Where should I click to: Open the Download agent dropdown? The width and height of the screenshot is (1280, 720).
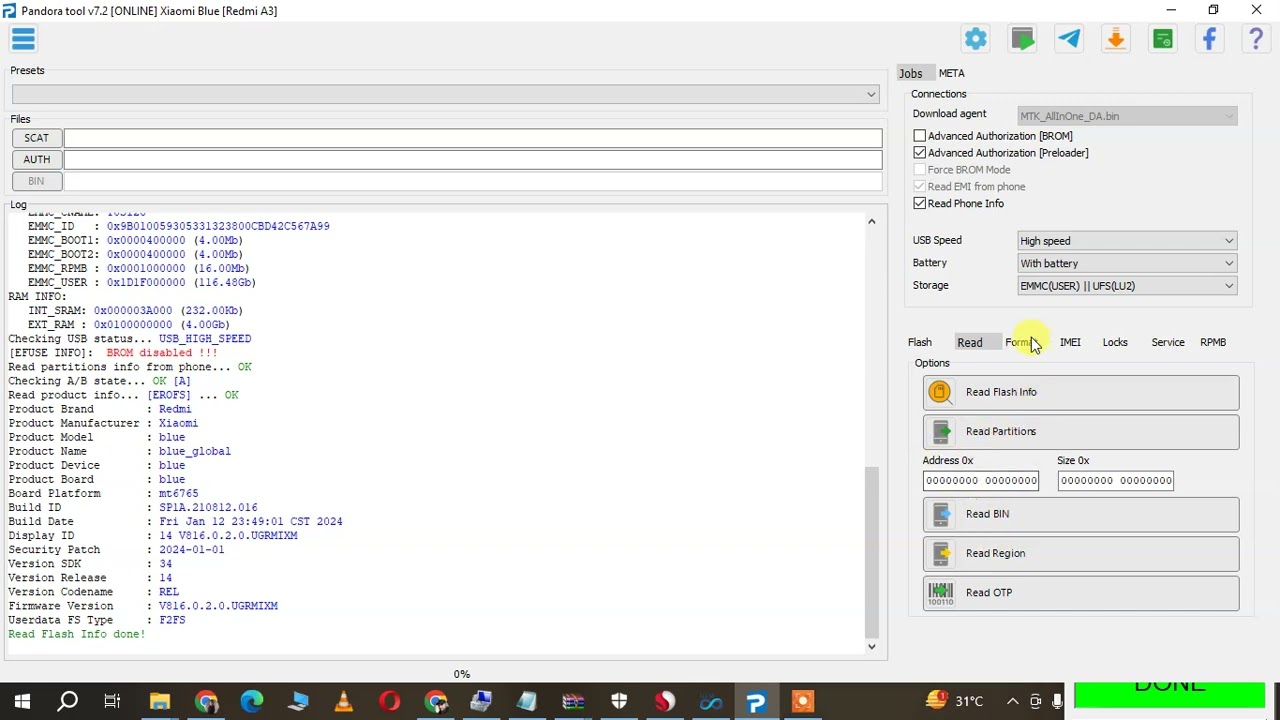tap(1127, 116)
